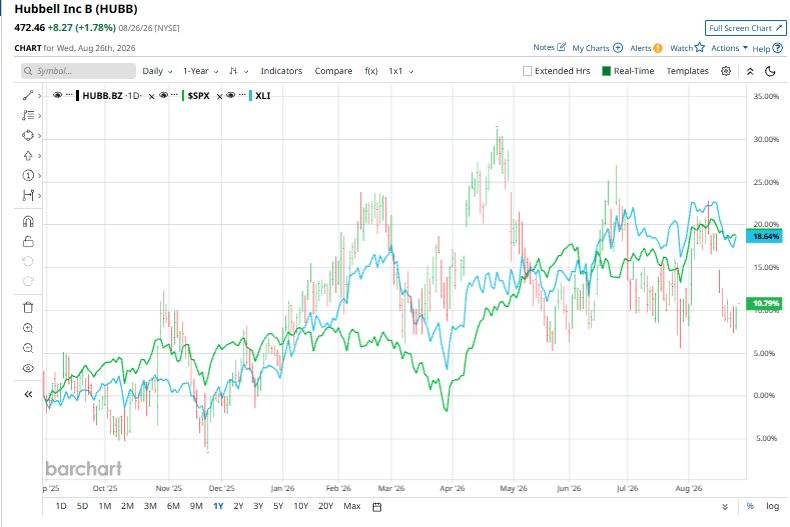Click the Full Screen Chart button
The height and width of the screenshot is (527, 790).
[745, 28]
